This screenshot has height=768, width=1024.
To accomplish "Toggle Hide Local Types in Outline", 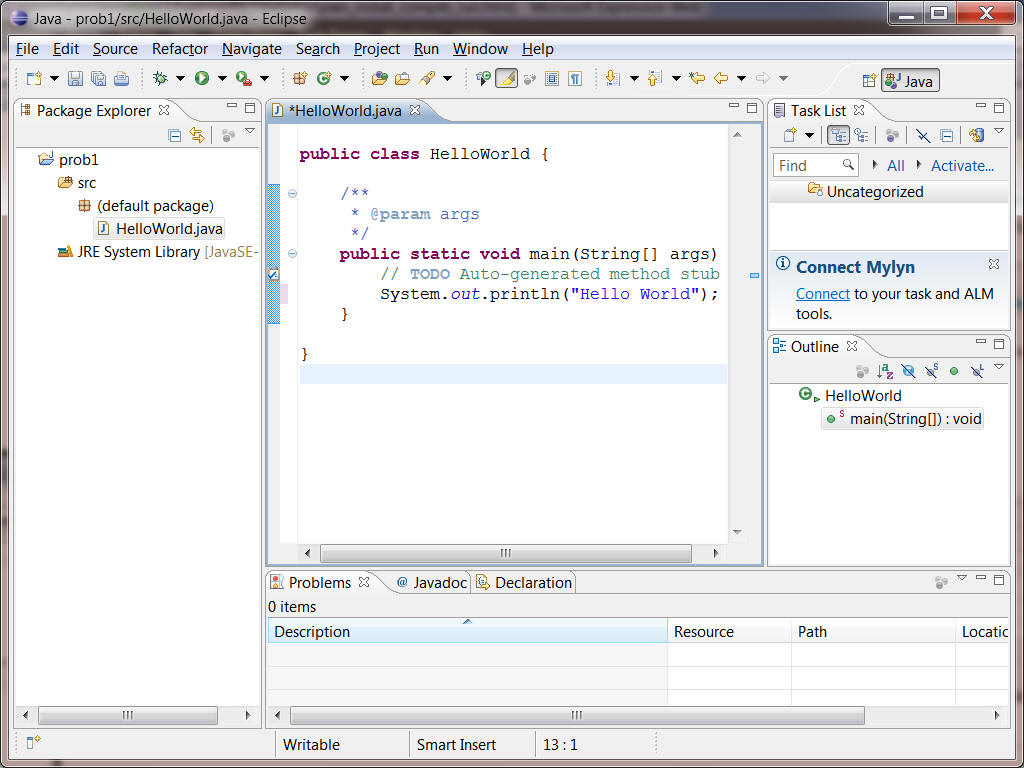I will tap(977, 371).
